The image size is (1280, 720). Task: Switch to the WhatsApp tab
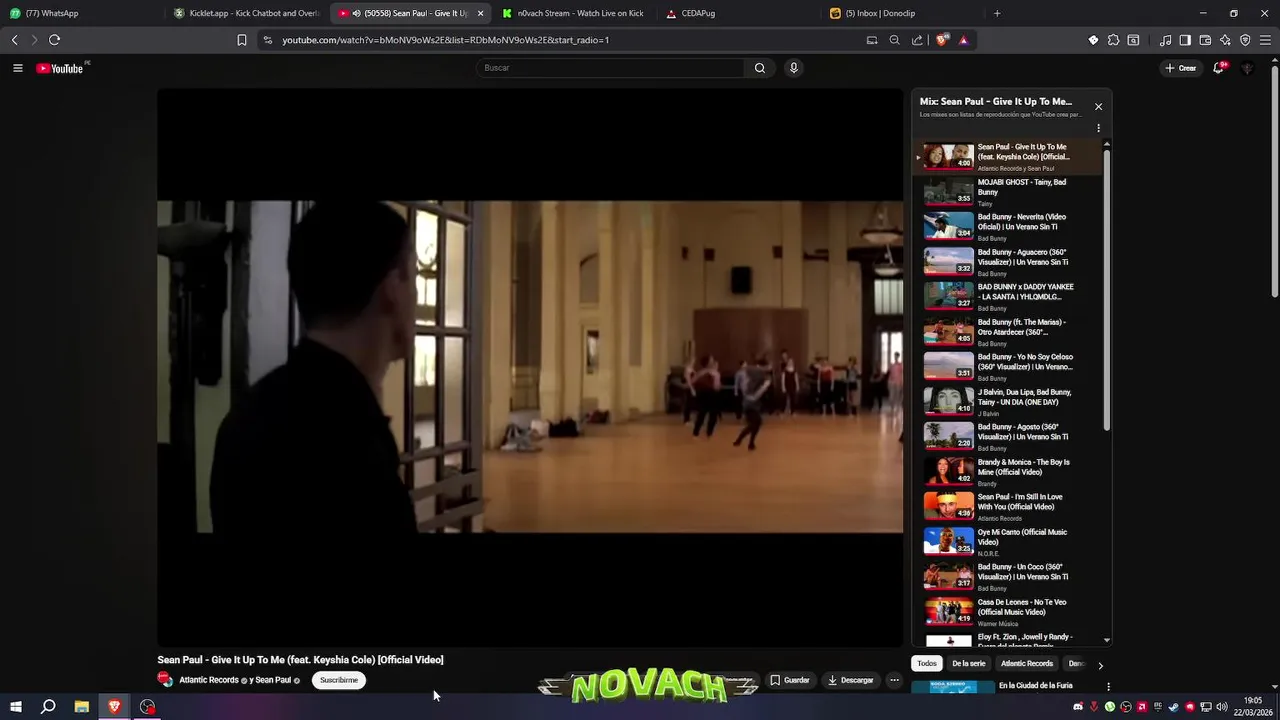click(80, 13)
